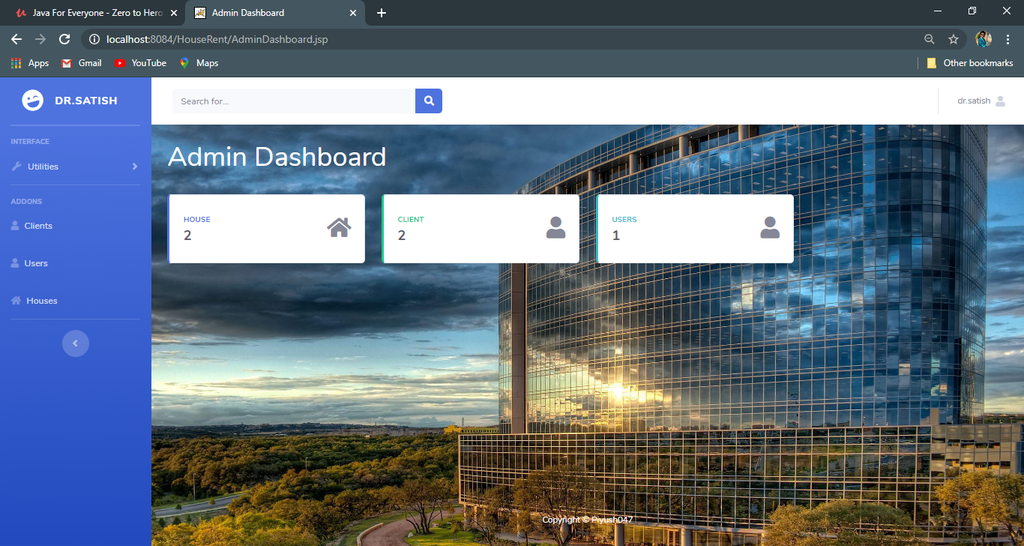Select the USERS card label
The height and width of the screenshot is (546, 1024).
(x=624, y=219)
